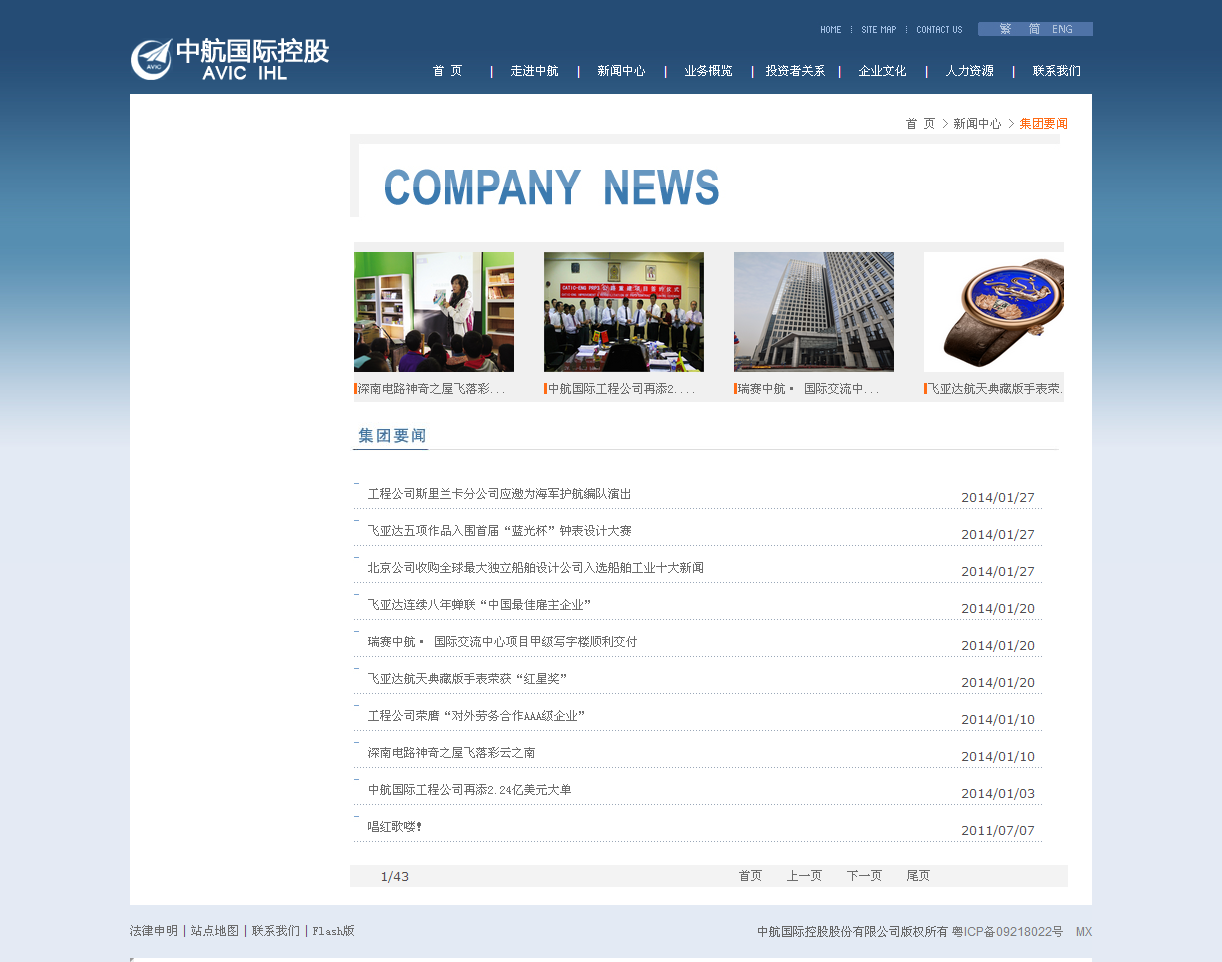This screenshot has width=1222, height=962.
Task: Click the blue watch news thumbnail
Action: pos(994,311)
